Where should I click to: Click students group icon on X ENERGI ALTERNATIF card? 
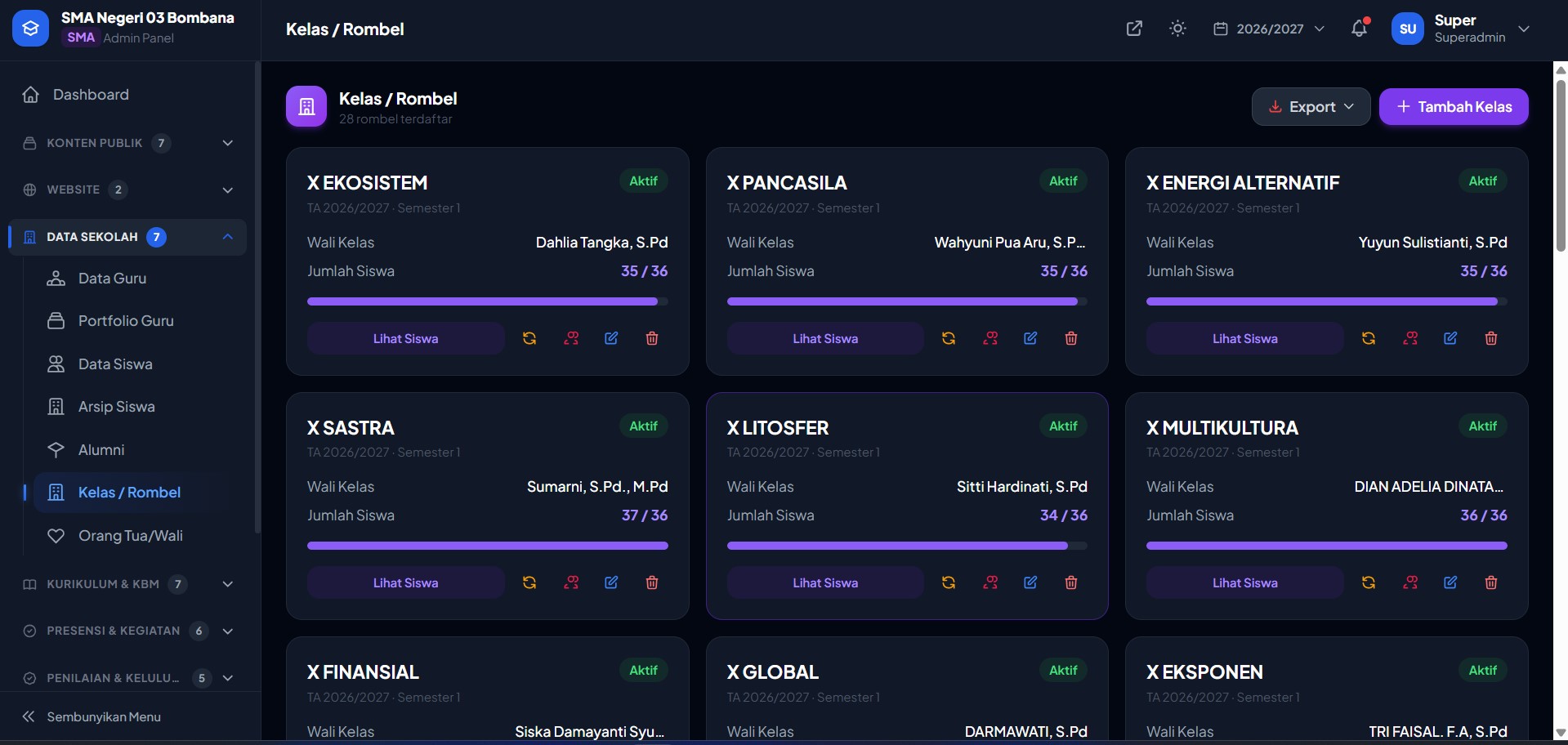[1410, 338]
